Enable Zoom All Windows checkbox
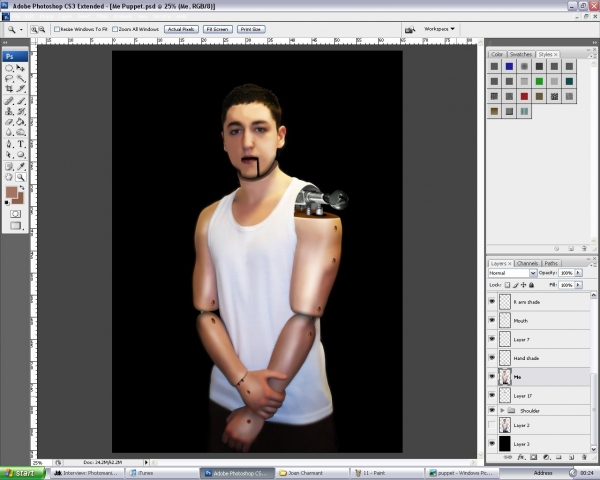This screenshot has height=480, width=600. 115,29
